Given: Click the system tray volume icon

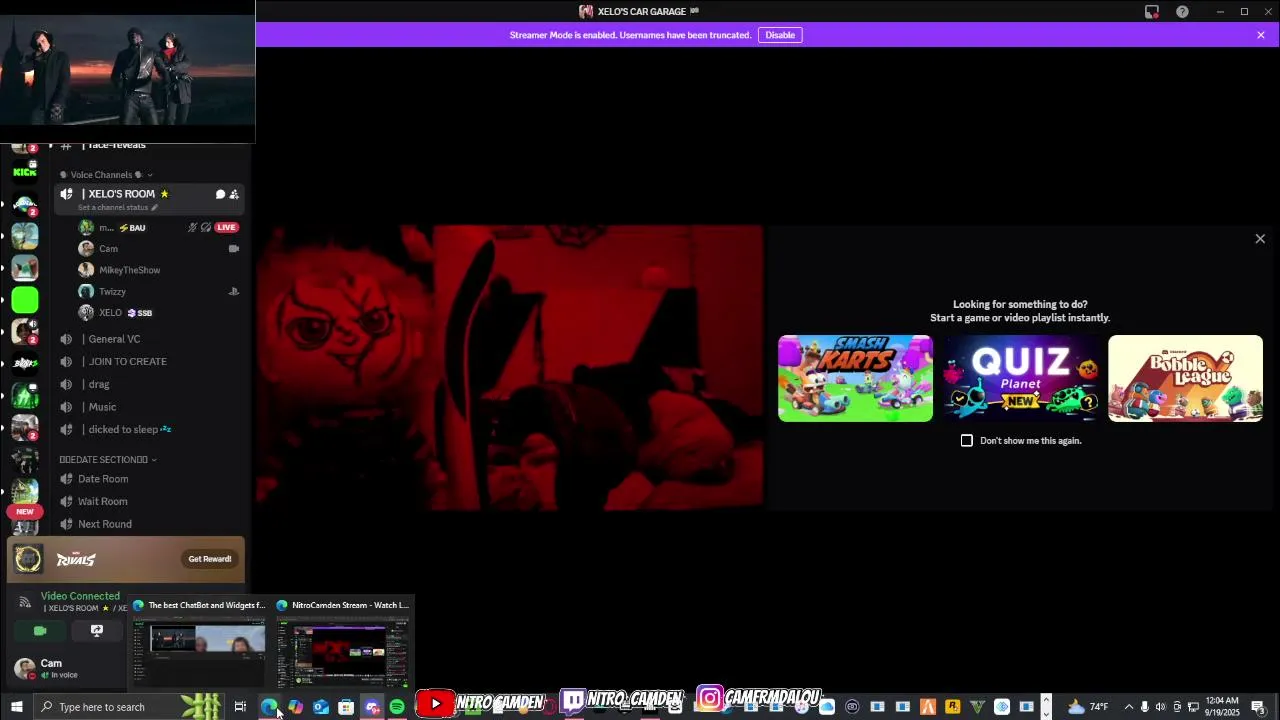Looking at the screenshot, I should coord(1161,707).
